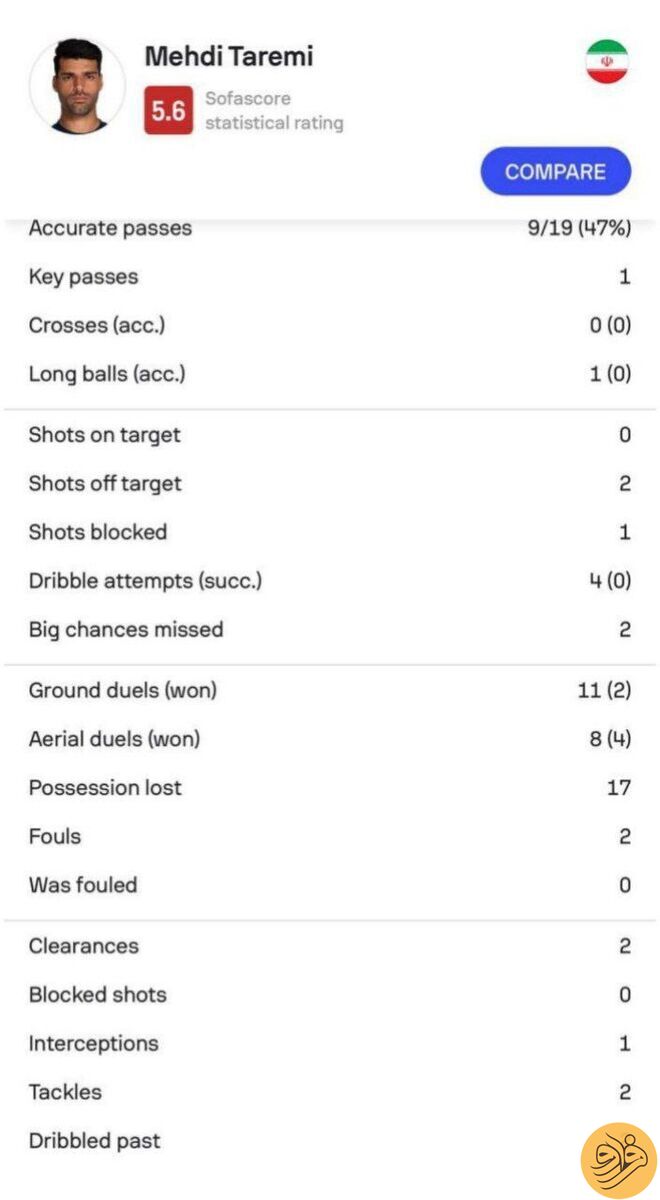Select Shots on target stat
This screenshot has width=660, height=1200.
click(330, 435)
